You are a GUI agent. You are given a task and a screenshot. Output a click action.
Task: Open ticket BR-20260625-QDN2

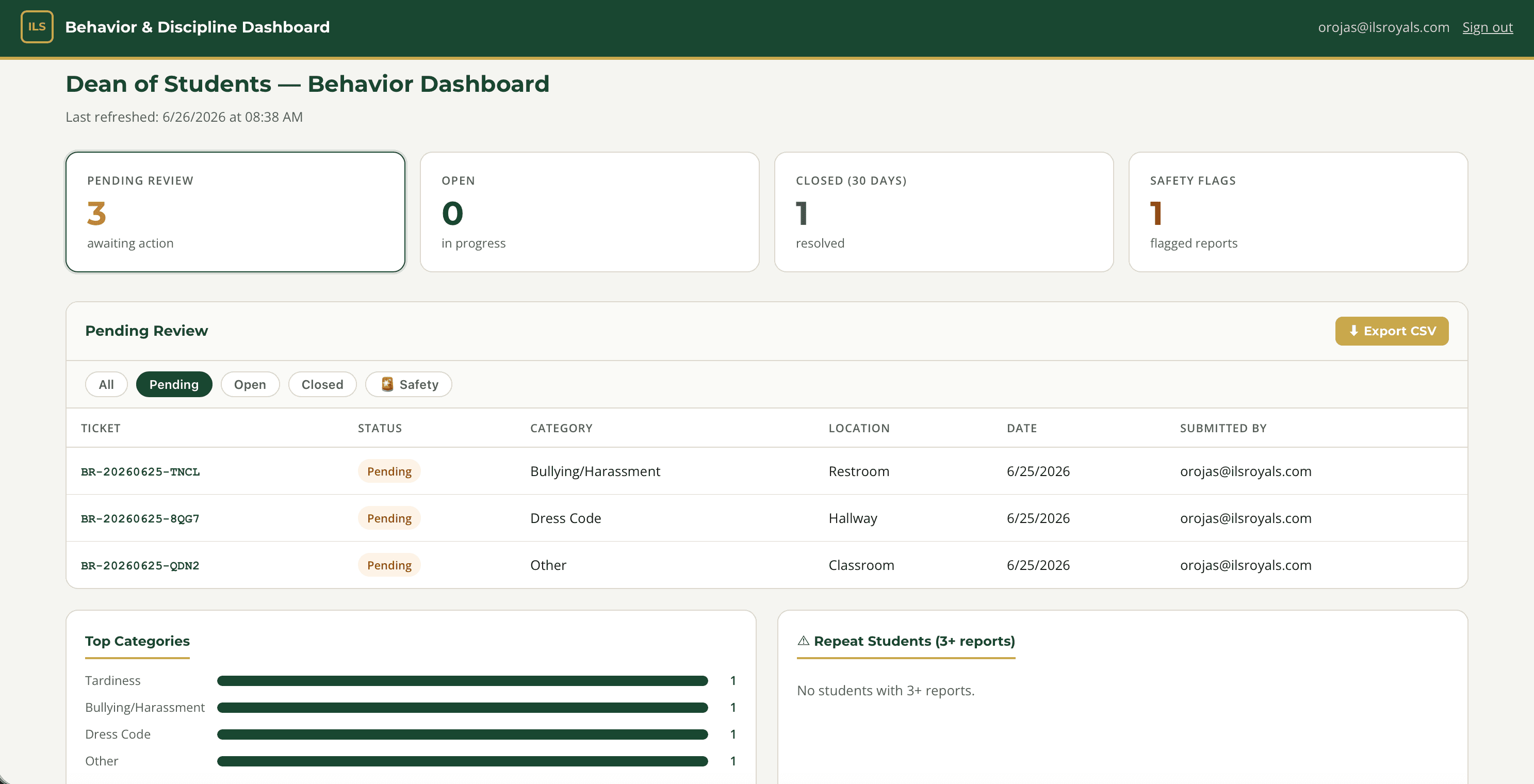(140, 565)
